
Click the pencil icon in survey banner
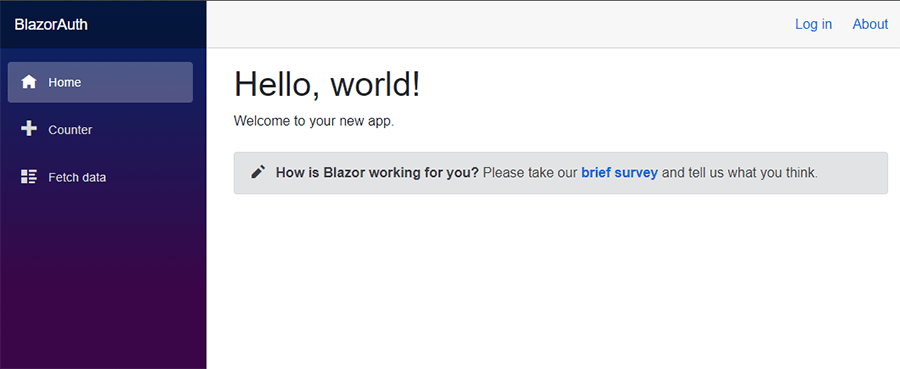pos(258,172)
